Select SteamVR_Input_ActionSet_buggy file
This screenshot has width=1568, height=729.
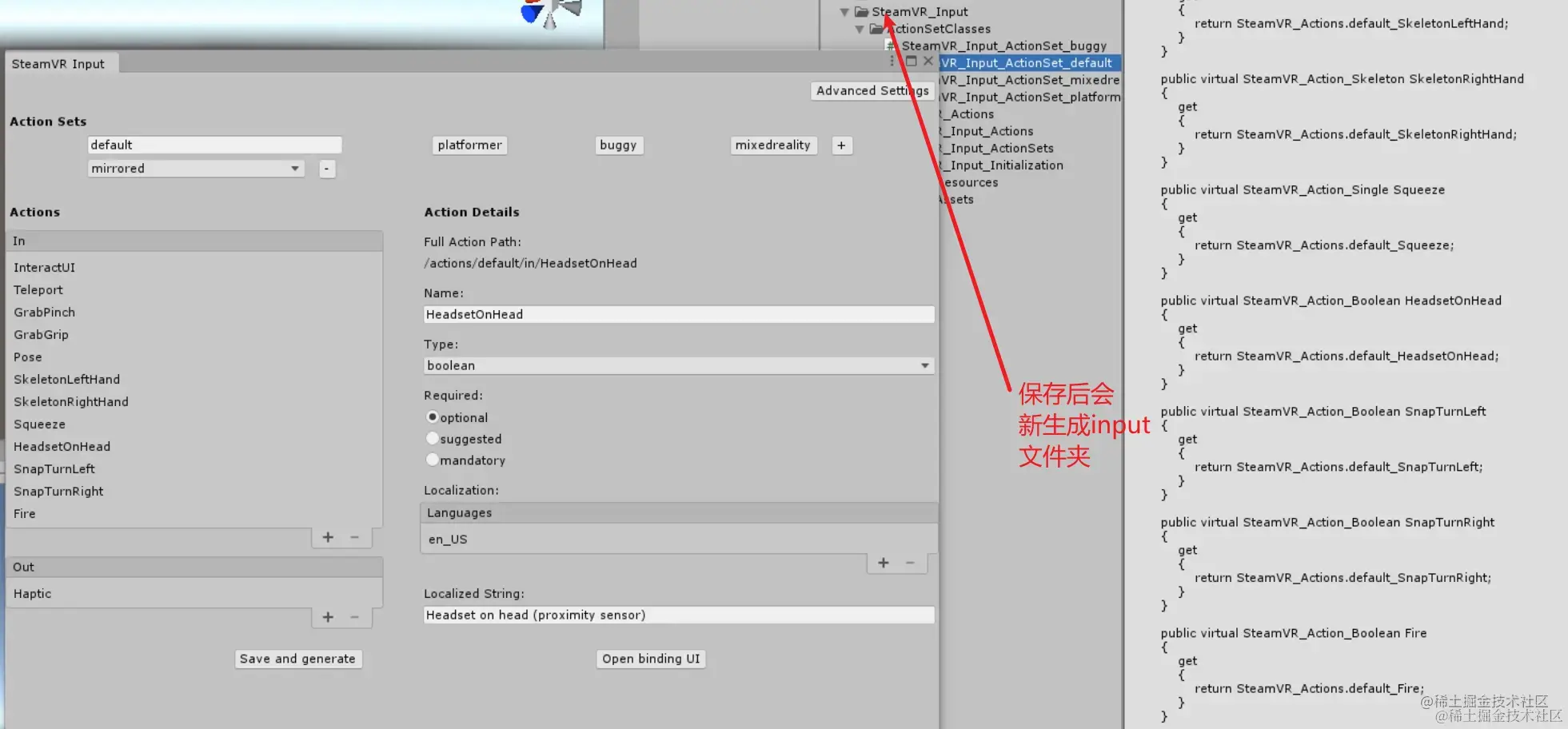[1004, 46]
